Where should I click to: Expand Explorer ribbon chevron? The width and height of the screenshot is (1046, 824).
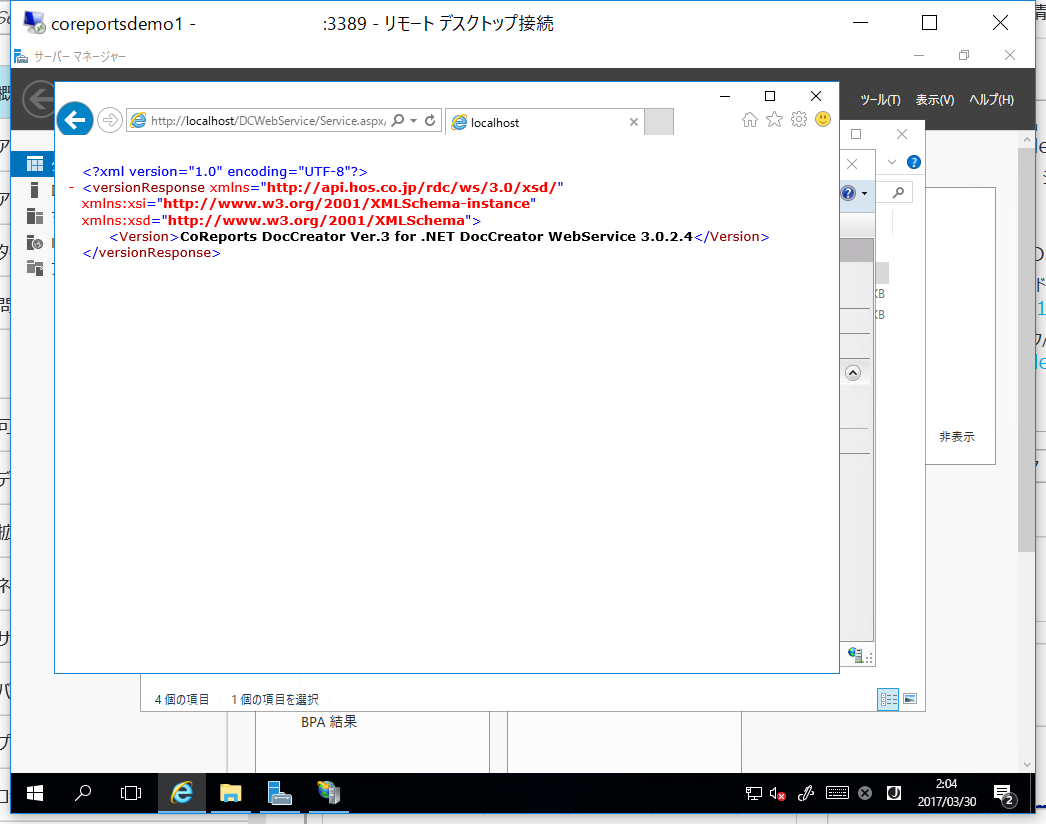click(x=892, y=162)
